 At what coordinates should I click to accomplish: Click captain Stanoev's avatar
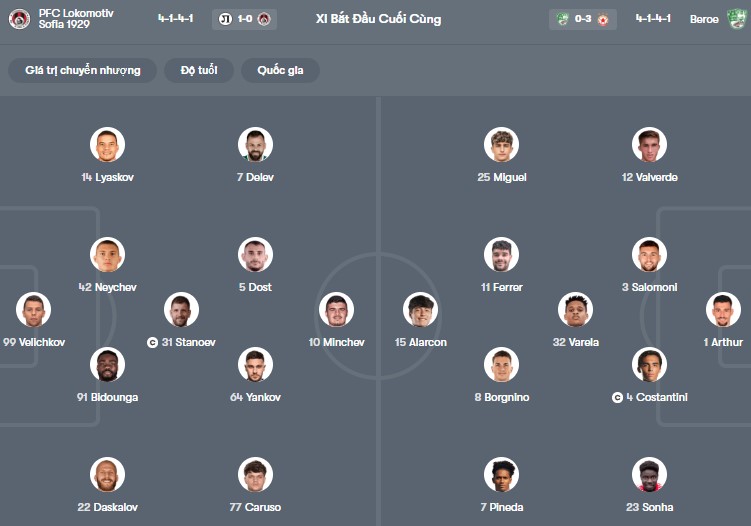click(x=181, y=310)
